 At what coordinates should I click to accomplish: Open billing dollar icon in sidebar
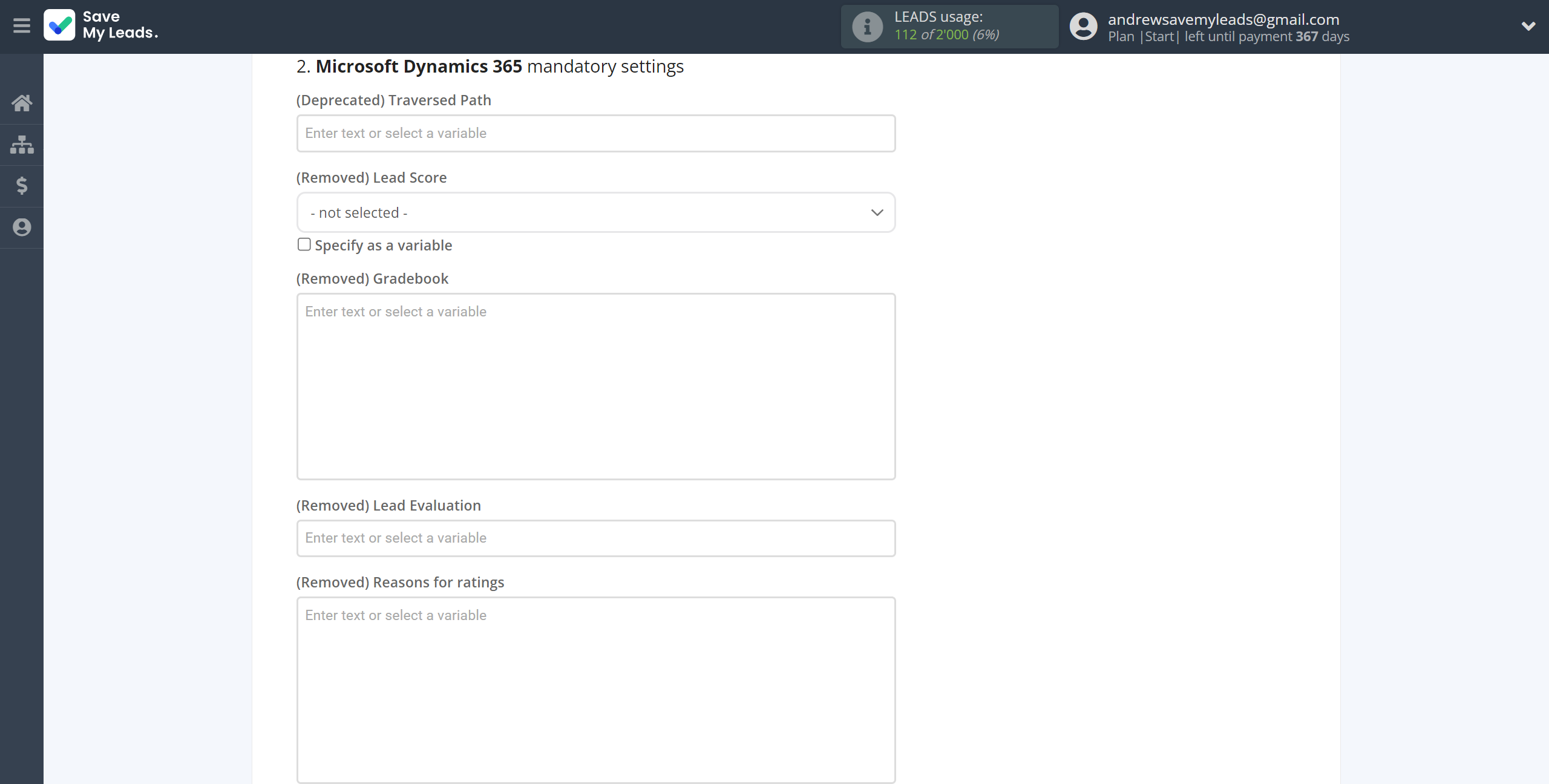tap(22, 186)
